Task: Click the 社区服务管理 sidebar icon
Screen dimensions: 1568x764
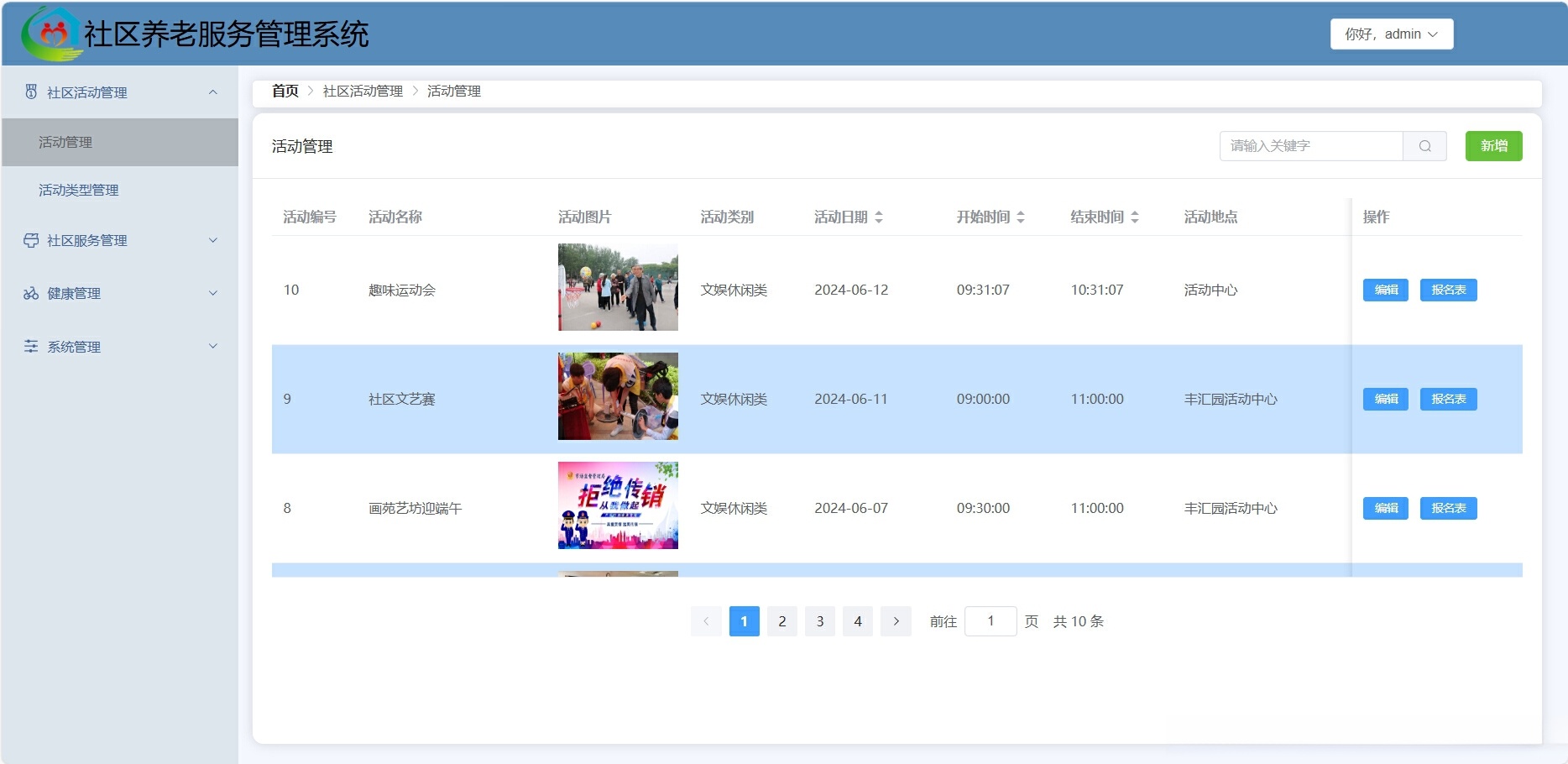Action: click(x=31, y=240)
